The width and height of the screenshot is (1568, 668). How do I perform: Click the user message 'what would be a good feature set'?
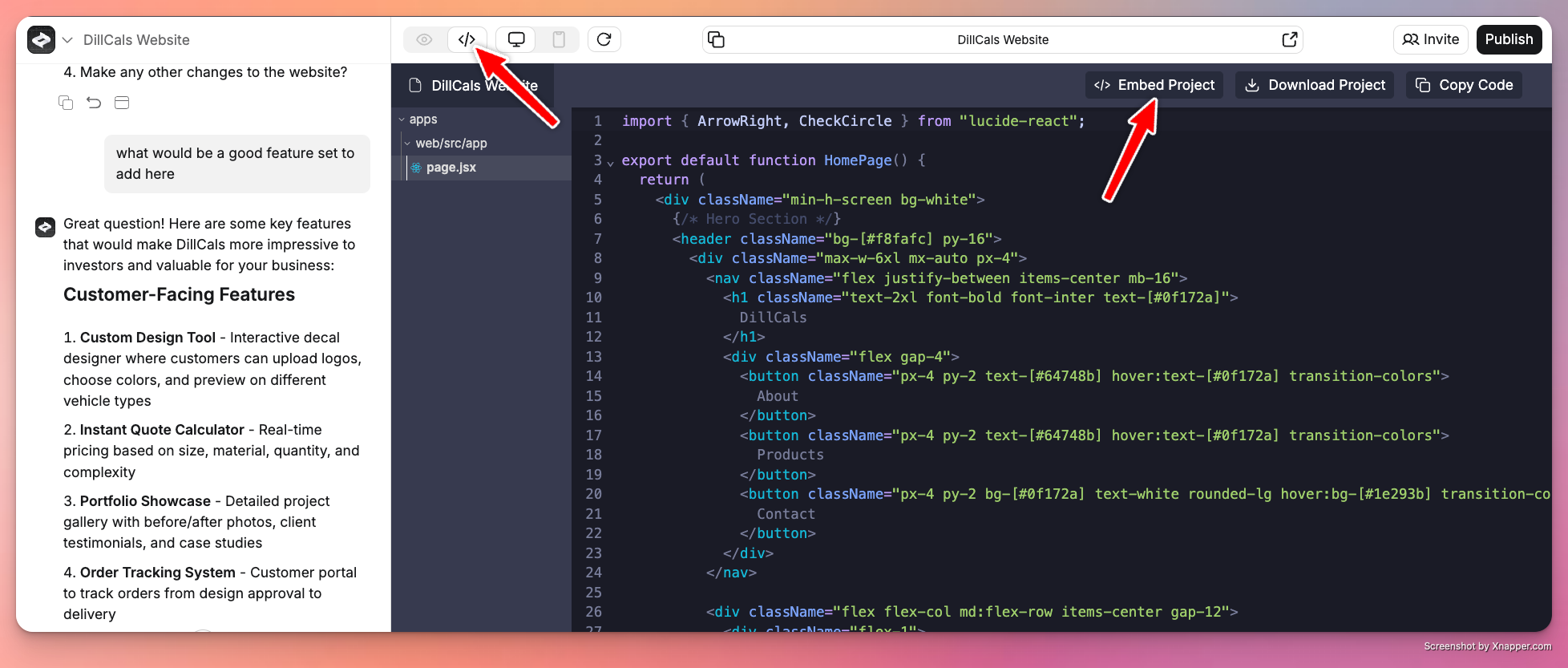point(237,164)
